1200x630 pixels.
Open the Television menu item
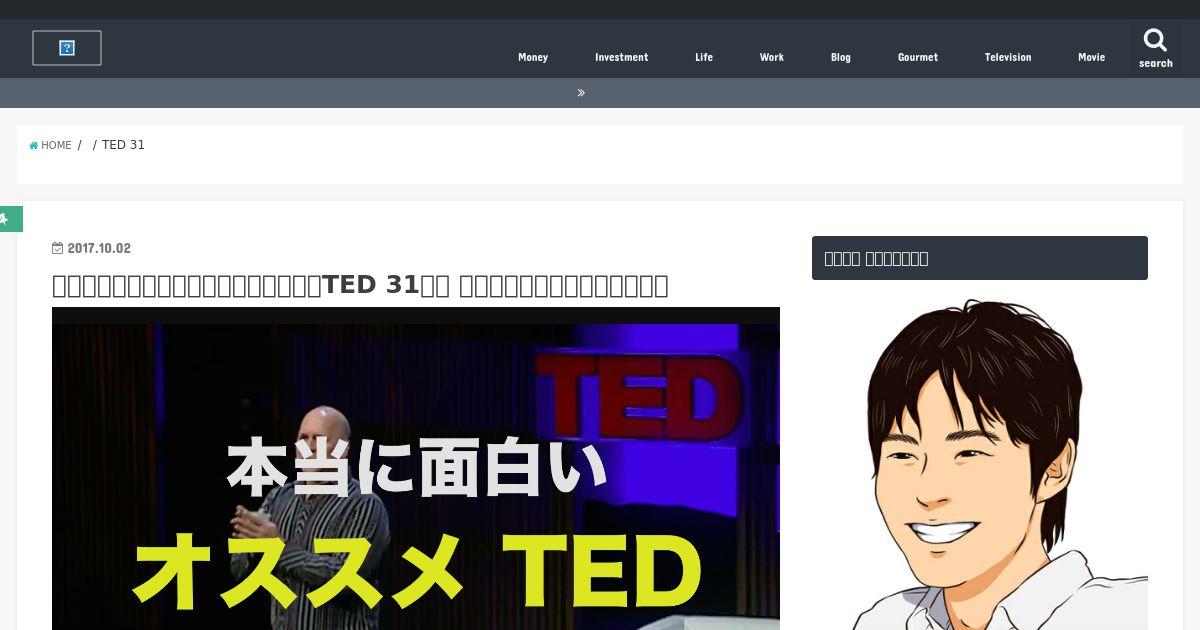(x=1007, y=57)
